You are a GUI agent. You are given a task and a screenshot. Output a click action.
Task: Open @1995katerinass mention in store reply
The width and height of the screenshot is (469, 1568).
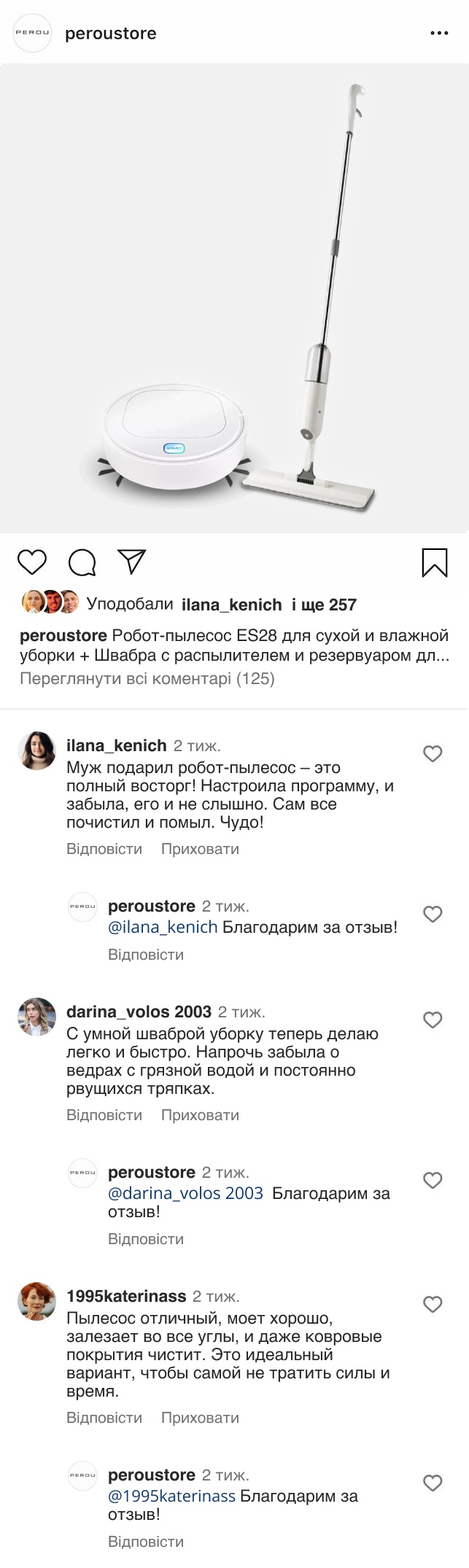[171, 1496]
